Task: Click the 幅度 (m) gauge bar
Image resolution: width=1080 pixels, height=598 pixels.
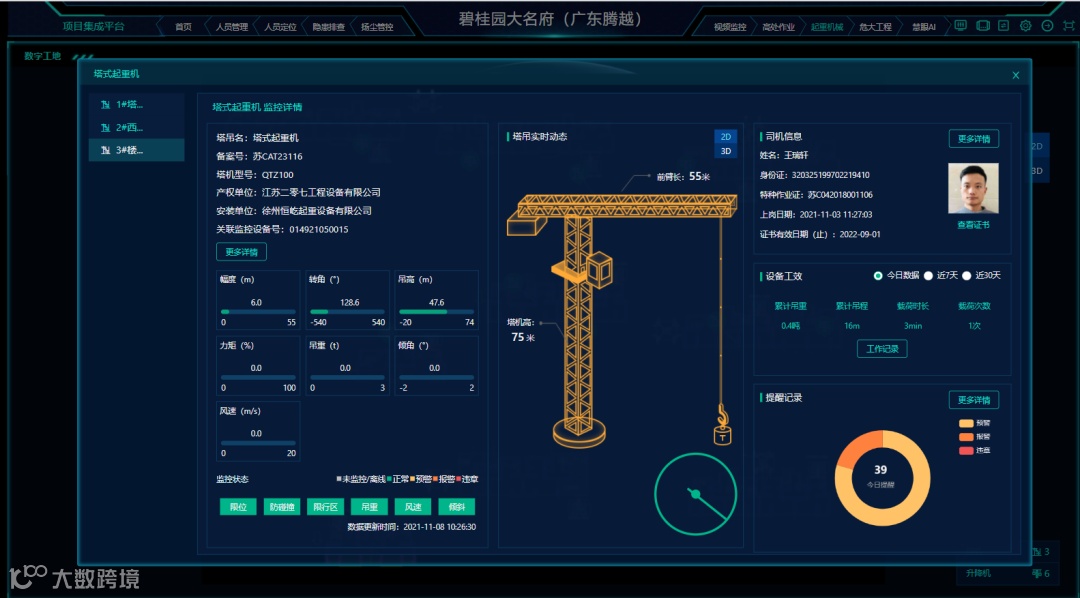Action: click(258, 312)
